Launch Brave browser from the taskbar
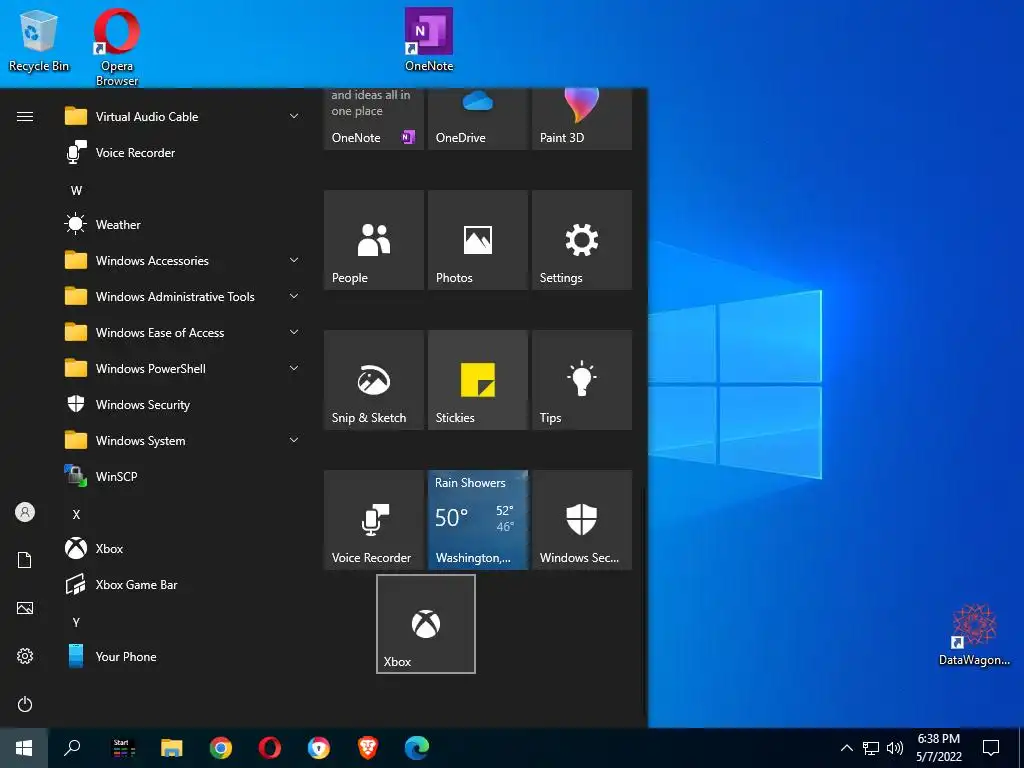 (x=368, y=748)
